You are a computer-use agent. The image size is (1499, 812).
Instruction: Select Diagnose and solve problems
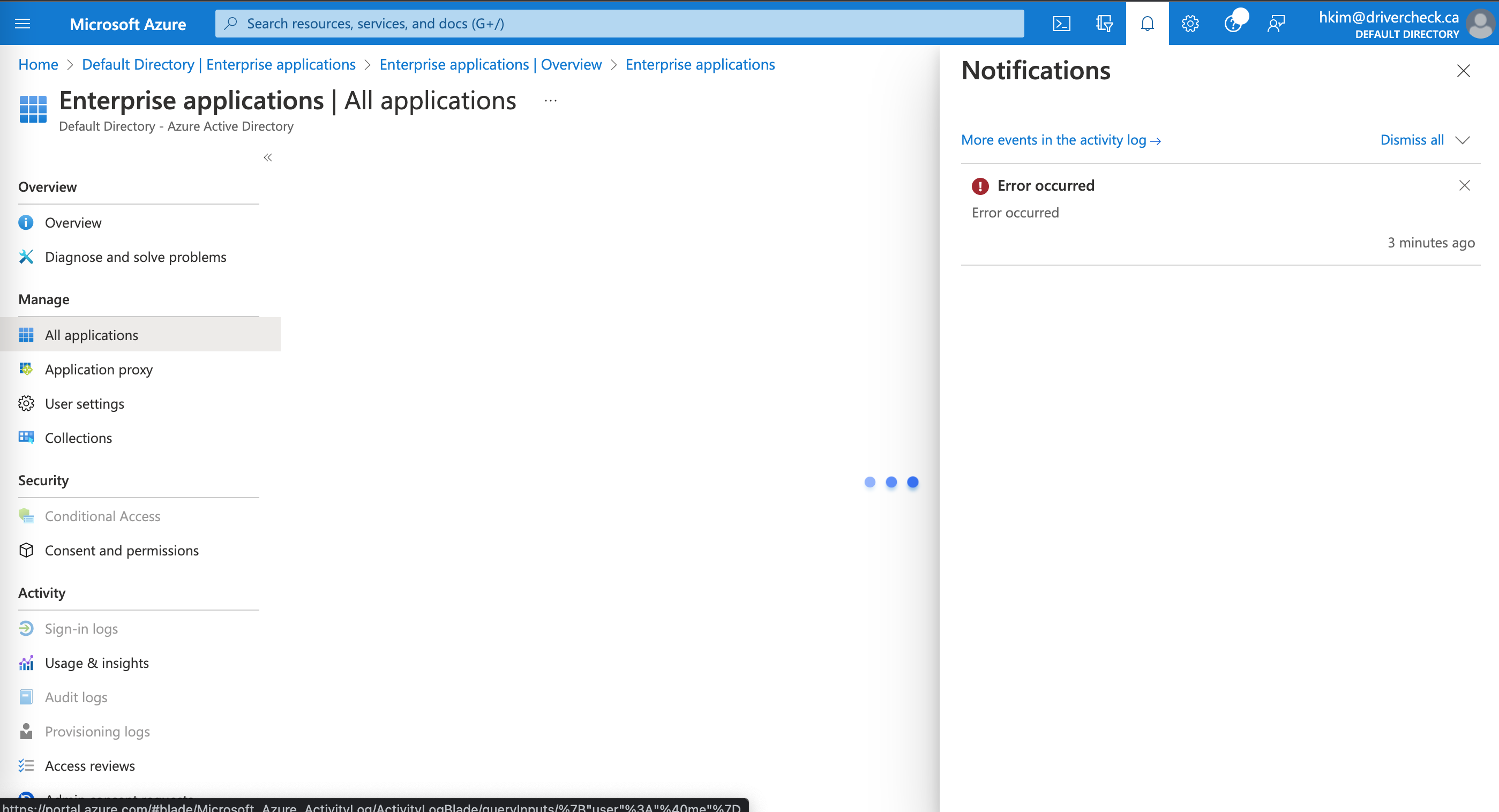pos(136,257)
